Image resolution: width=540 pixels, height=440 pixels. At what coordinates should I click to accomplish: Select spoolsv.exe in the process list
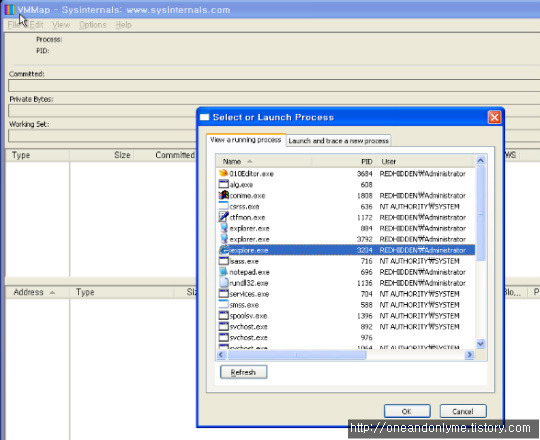[x=248, y=316]
